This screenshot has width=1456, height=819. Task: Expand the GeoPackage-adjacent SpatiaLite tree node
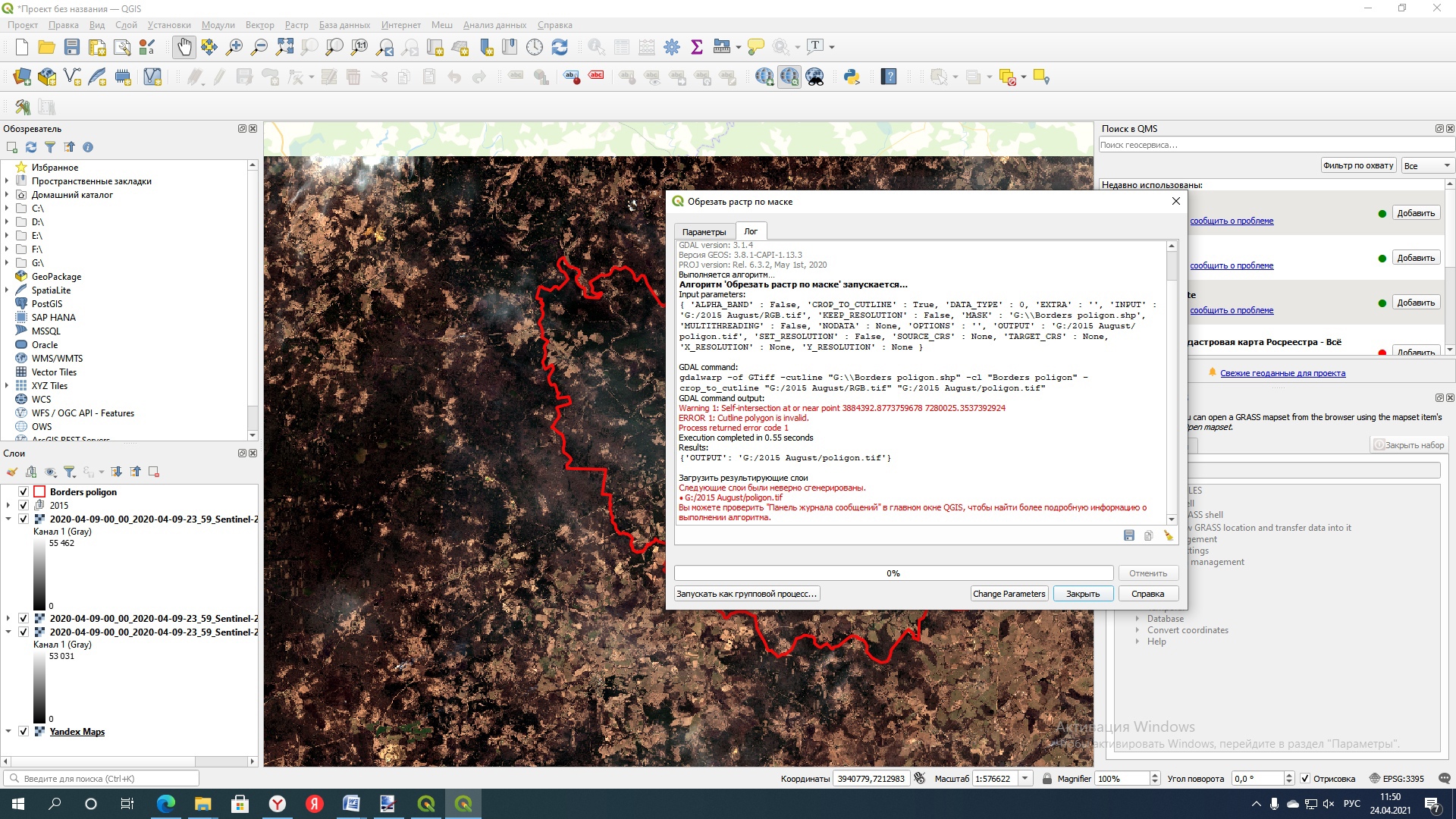(8, 290)
